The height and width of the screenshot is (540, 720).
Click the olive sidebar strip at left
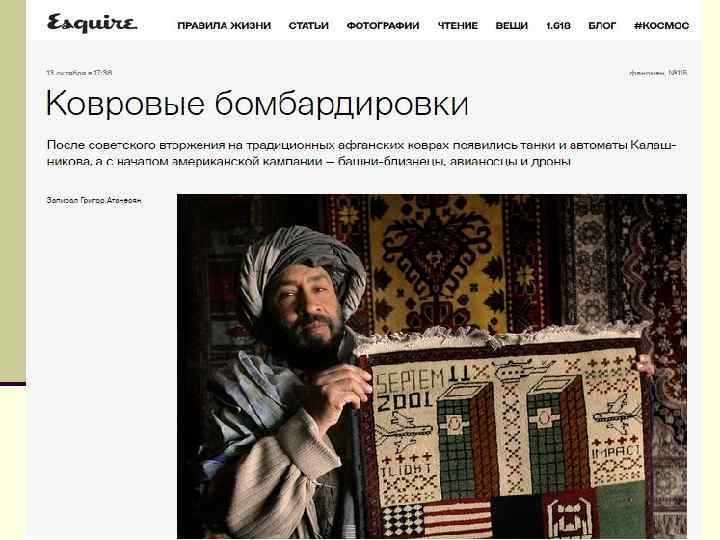click(x=13, y=191)
